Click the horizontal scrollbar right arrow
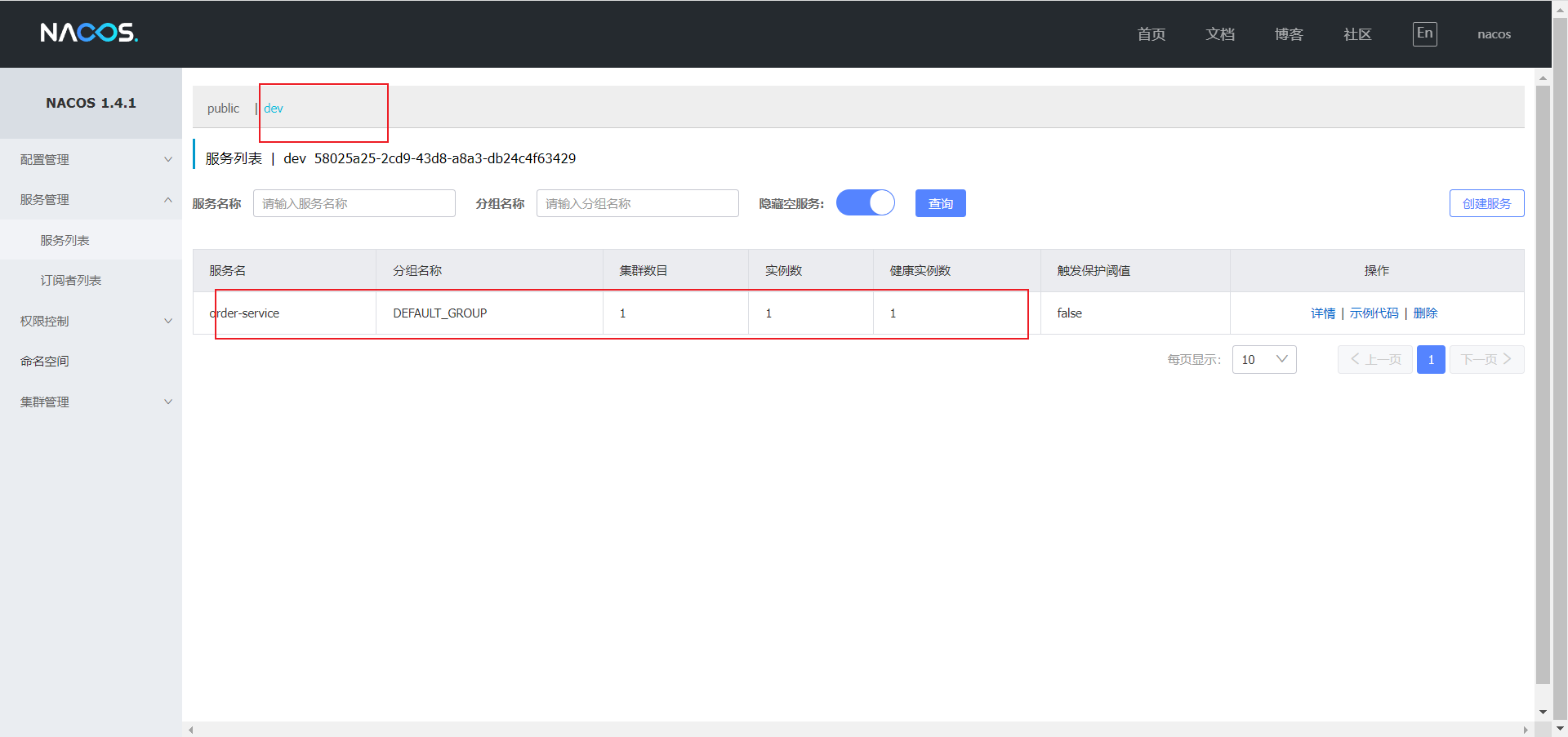The height and width of the screenshot is (737, 1568). pyautogui.click(x=1526, y=730)
